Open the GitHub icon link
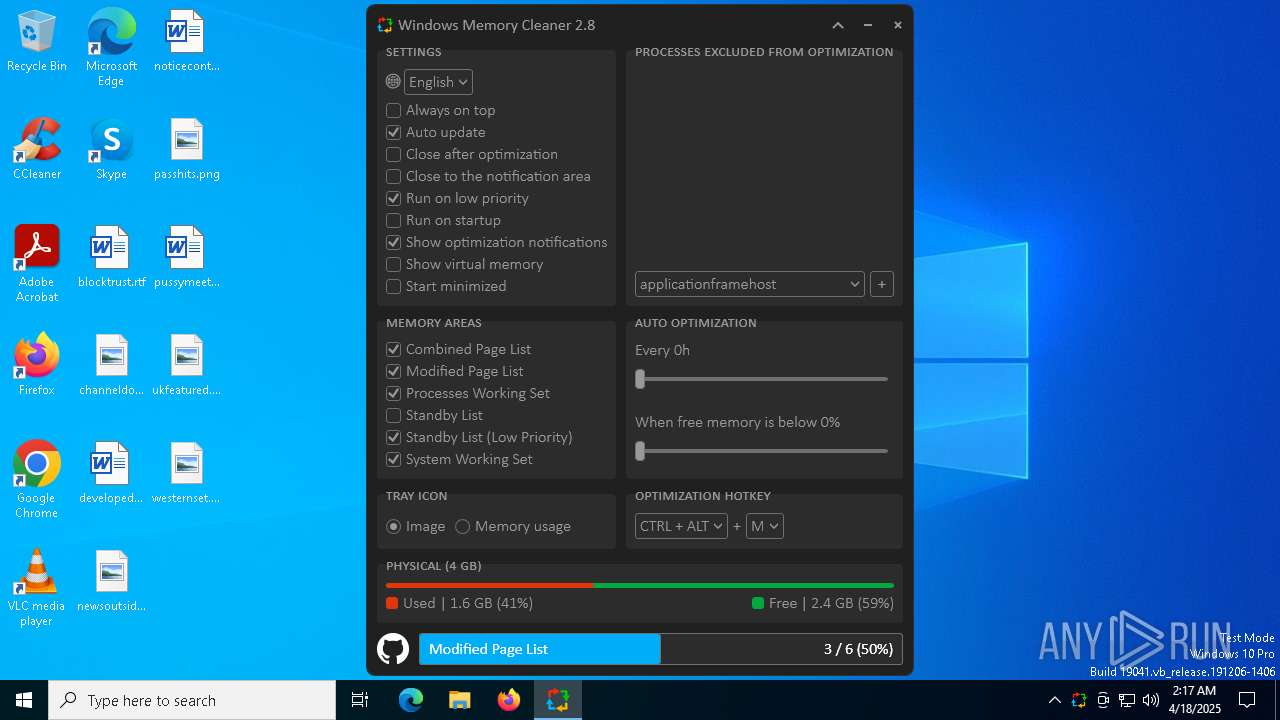The image size is (1280, 720). 393,649
